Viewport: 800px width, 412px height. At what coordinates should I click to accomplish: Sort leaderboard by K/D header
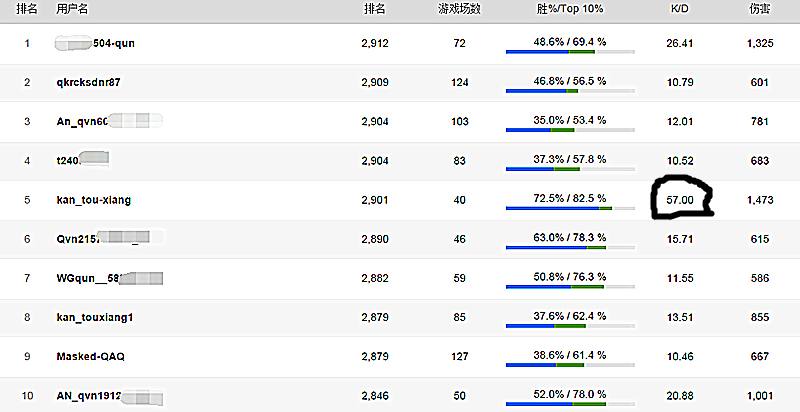point(680,9)
